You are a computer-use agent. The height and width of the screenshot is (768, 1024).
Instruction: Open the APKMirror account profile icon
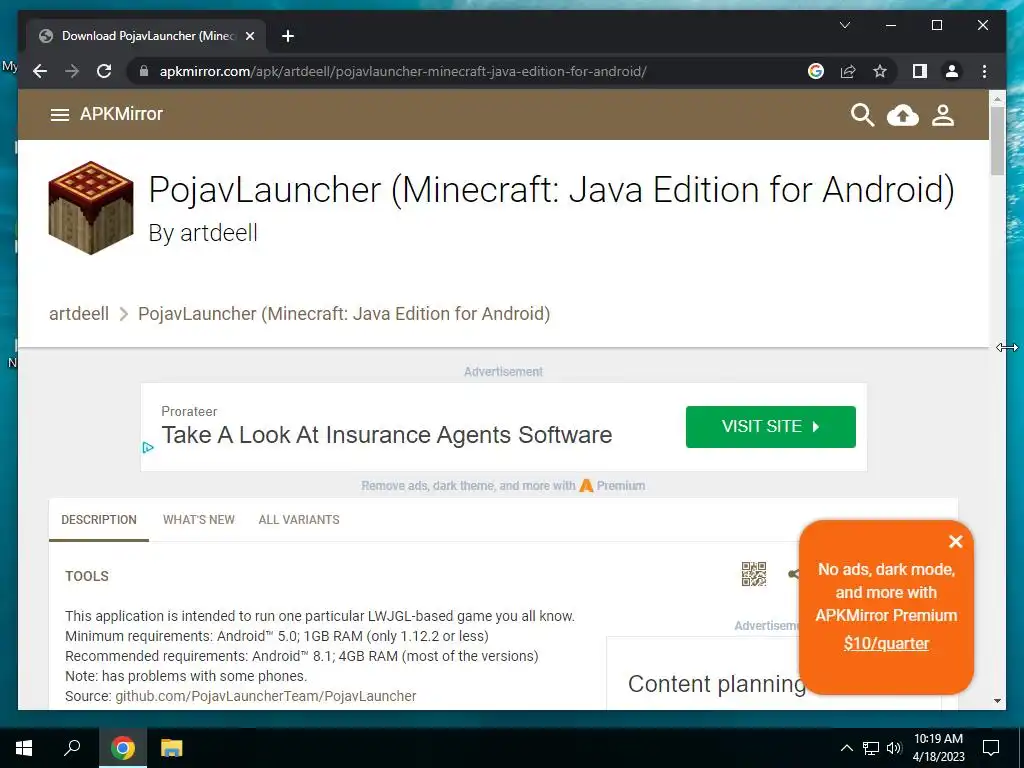tap(942, 115)
